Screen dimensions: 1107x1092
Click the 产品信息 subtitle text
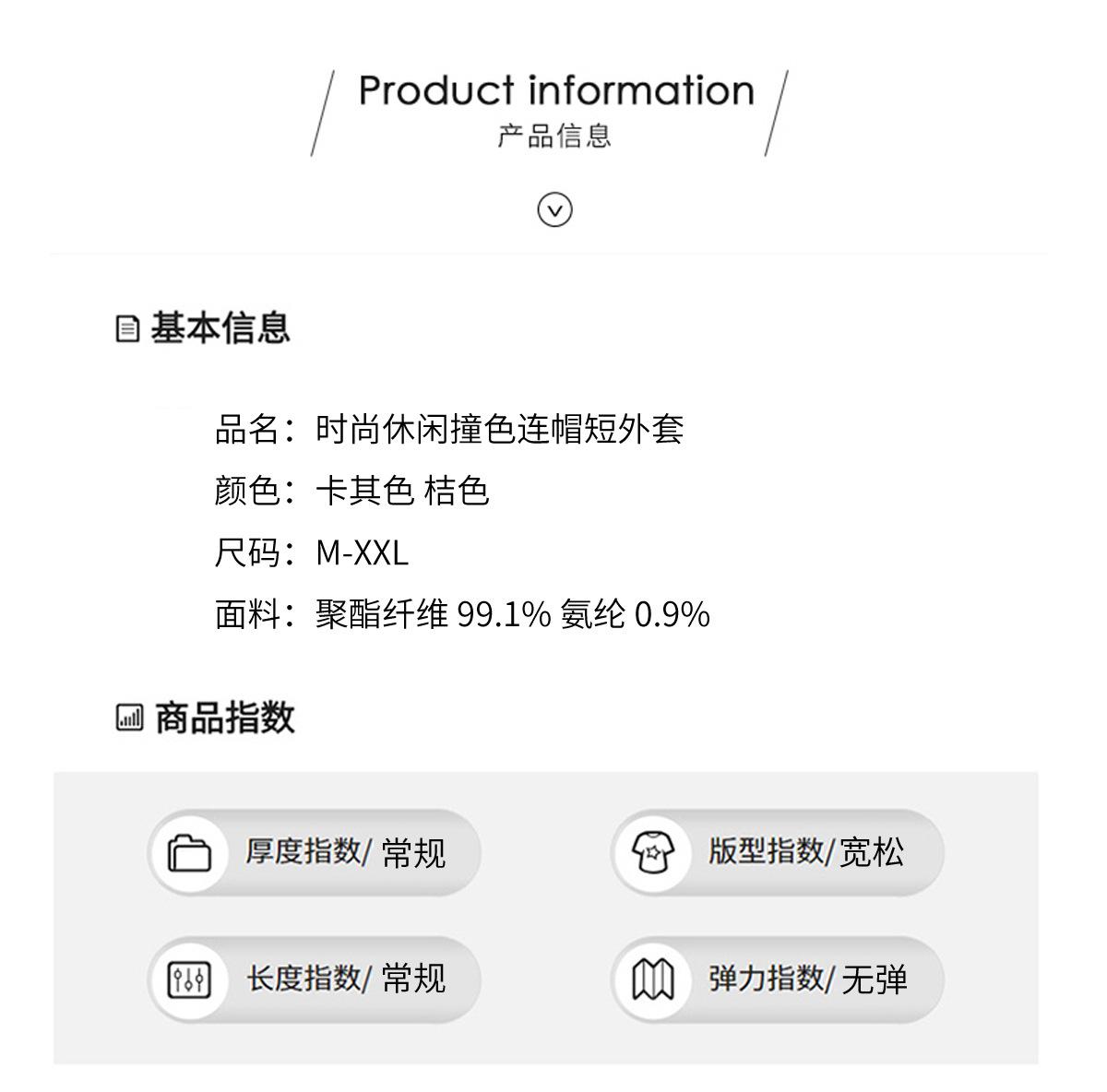coord(554,136)
